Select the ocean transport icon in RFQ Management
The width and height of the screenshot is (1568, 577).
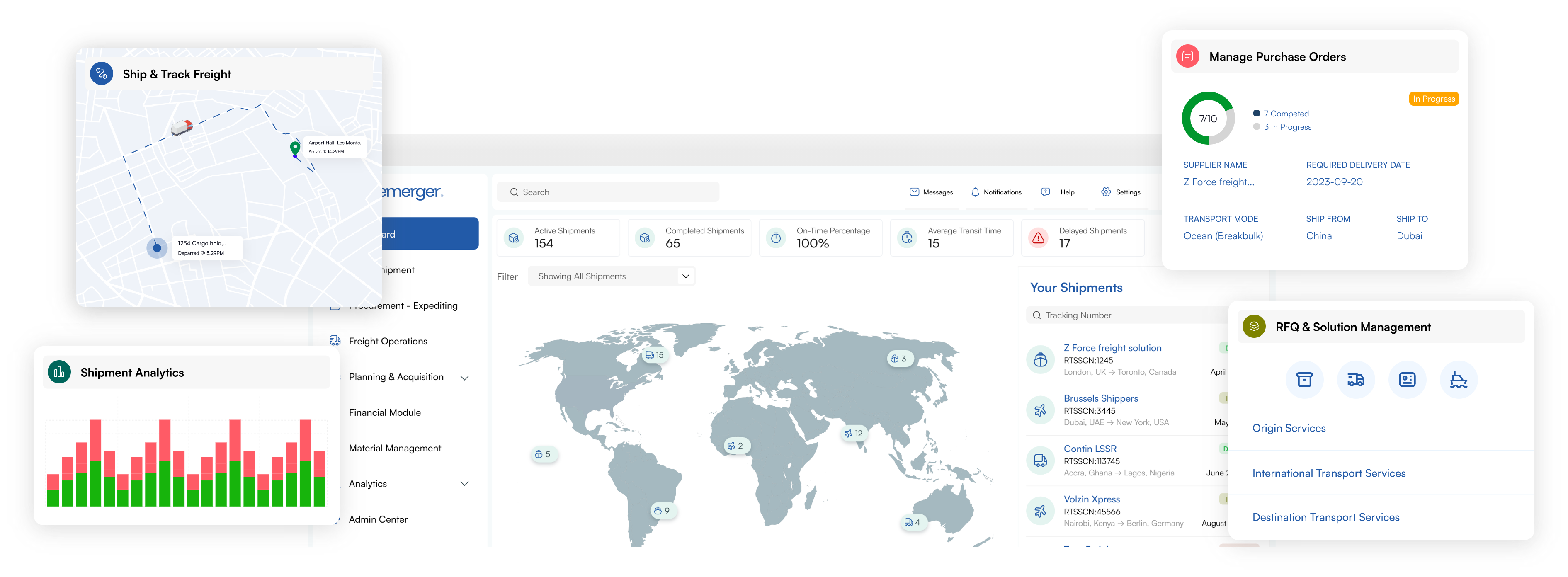[1459, 379]
